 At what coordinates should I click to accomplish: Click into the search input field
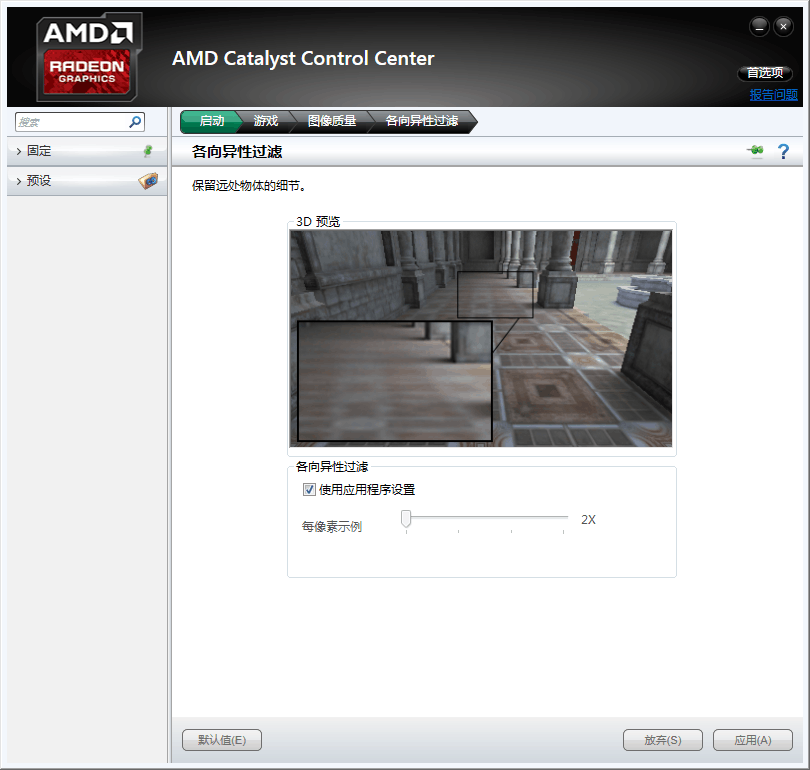tap(70, 122)
